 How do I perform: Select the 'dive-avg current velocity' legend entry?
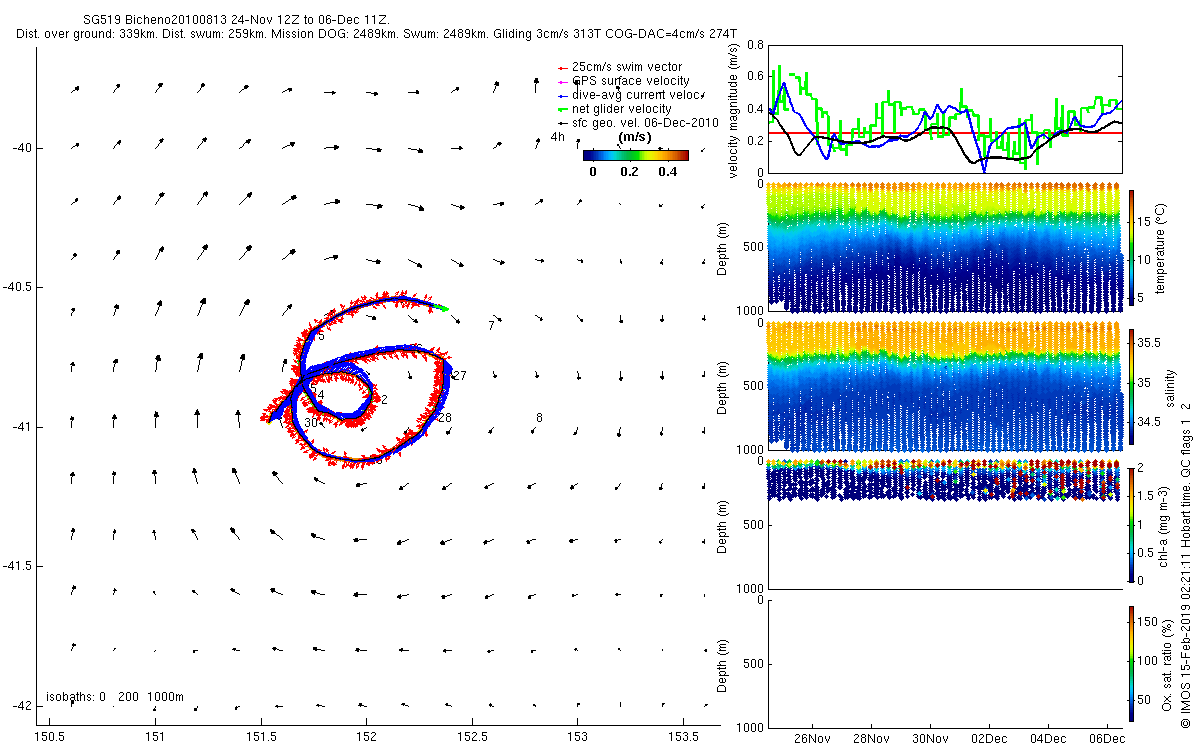tap(631, 94)
